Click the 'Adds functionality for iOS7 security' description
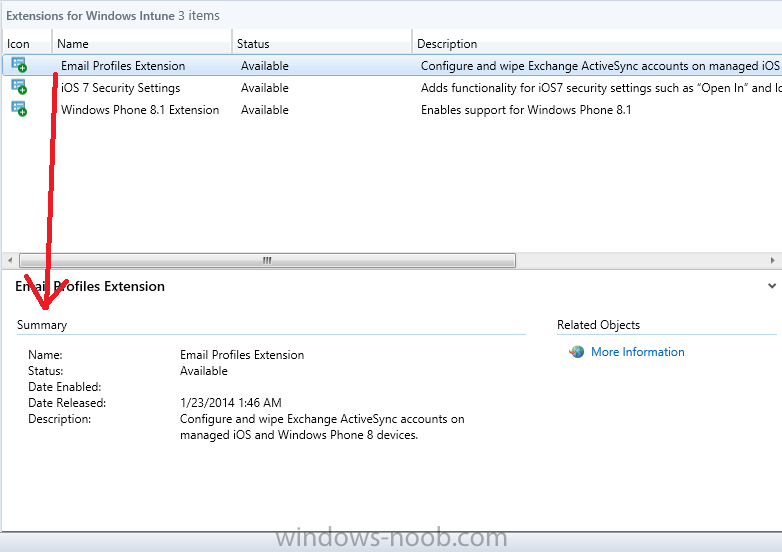Screen dimensions: 782x552 click(601, 88)
